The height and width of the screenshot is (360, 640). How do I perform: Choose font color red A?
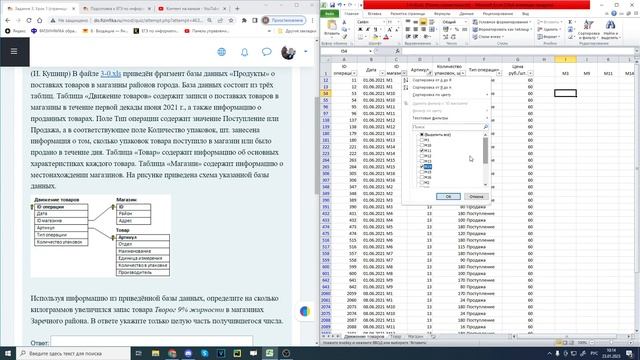[386, 37]
